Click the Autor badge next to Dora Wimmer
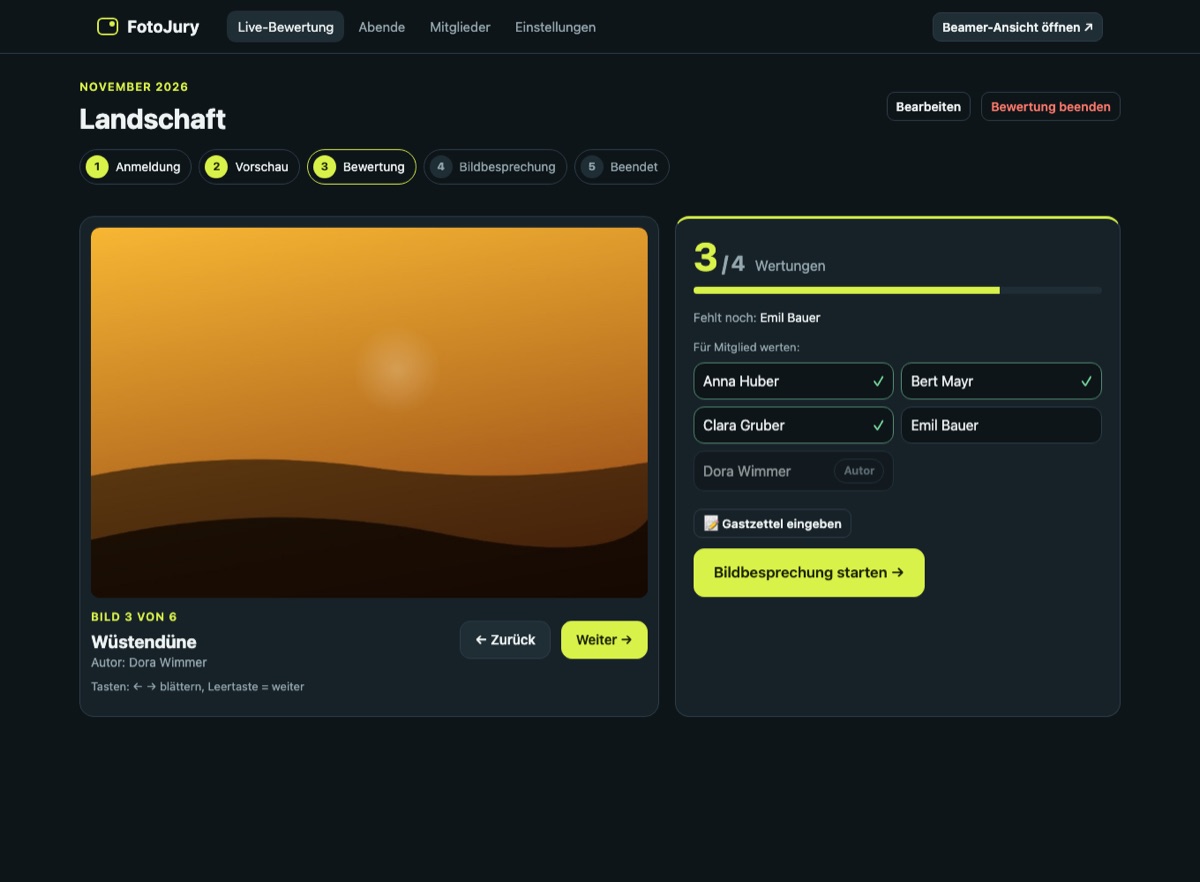This screenshot has width=1200, height=882. tap(859, 471)
